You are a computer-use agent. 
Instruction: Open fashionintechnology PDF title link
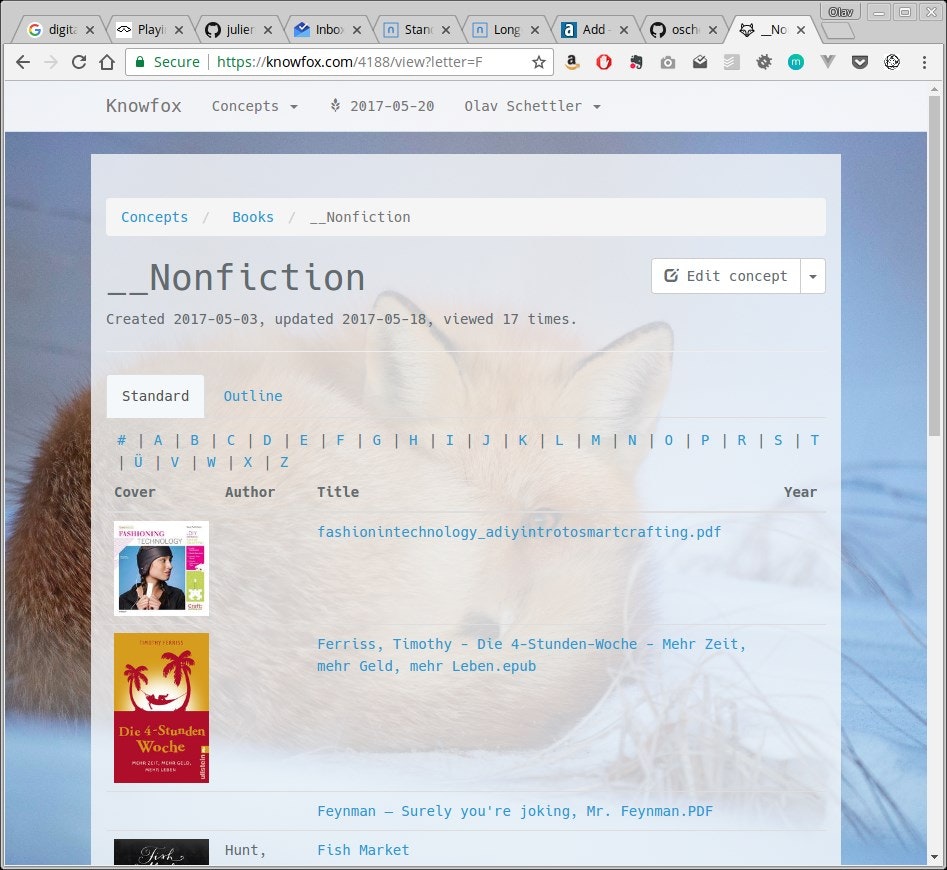[x=519, y=533]
